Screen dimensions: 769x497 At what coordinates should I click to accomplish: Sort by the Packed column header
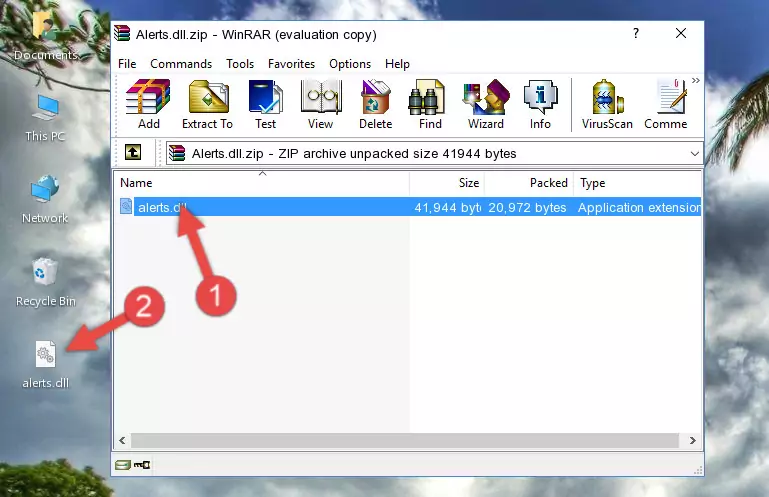click(x=529, y=183)
